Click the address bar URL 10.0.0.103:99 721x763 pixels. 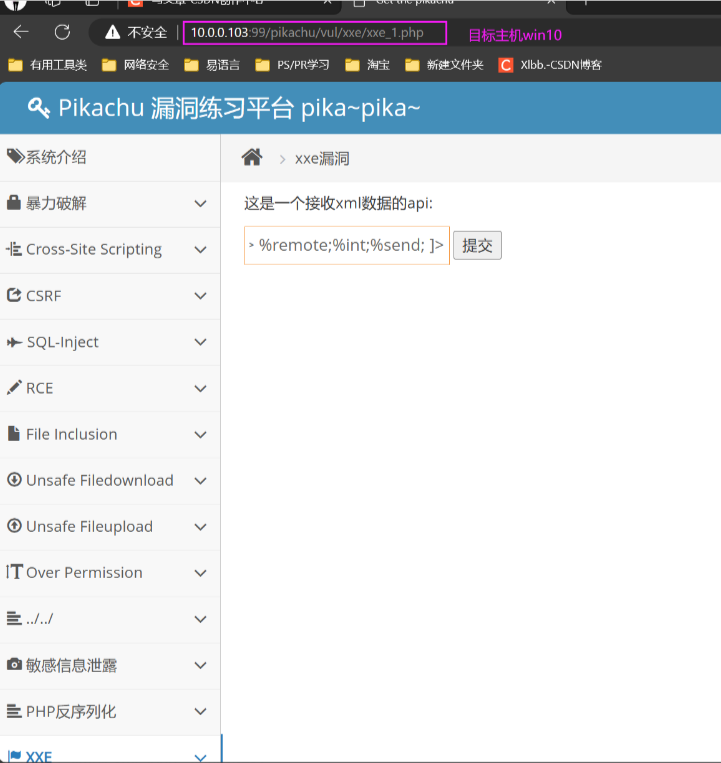point(307,33)
